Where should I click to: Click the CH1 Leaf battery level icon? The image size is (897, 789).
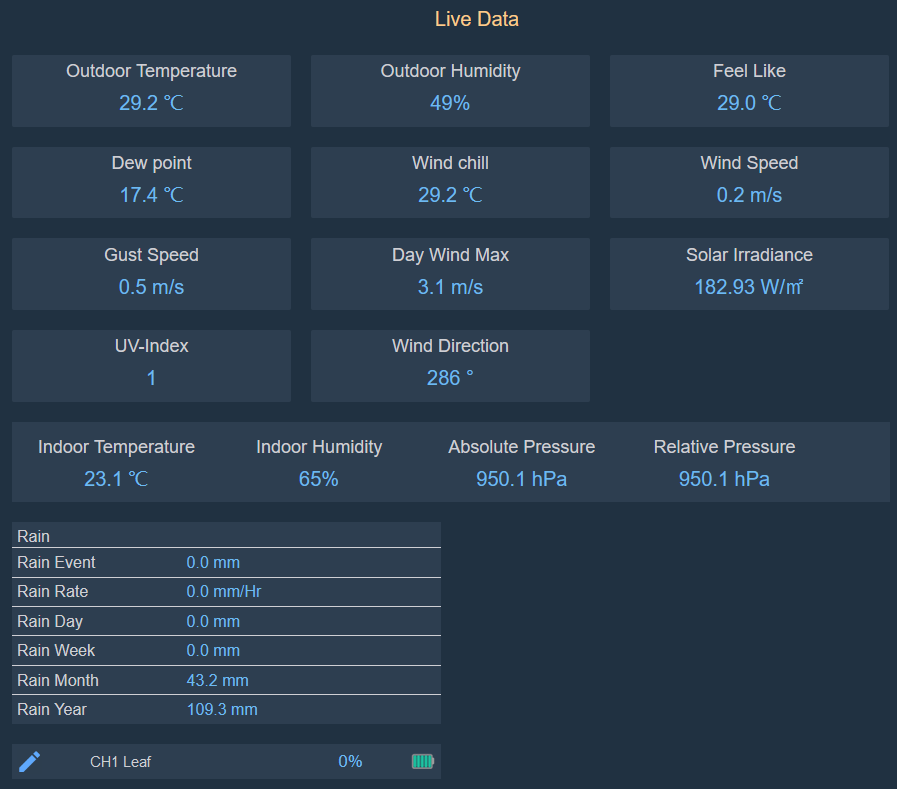(423, 761)
